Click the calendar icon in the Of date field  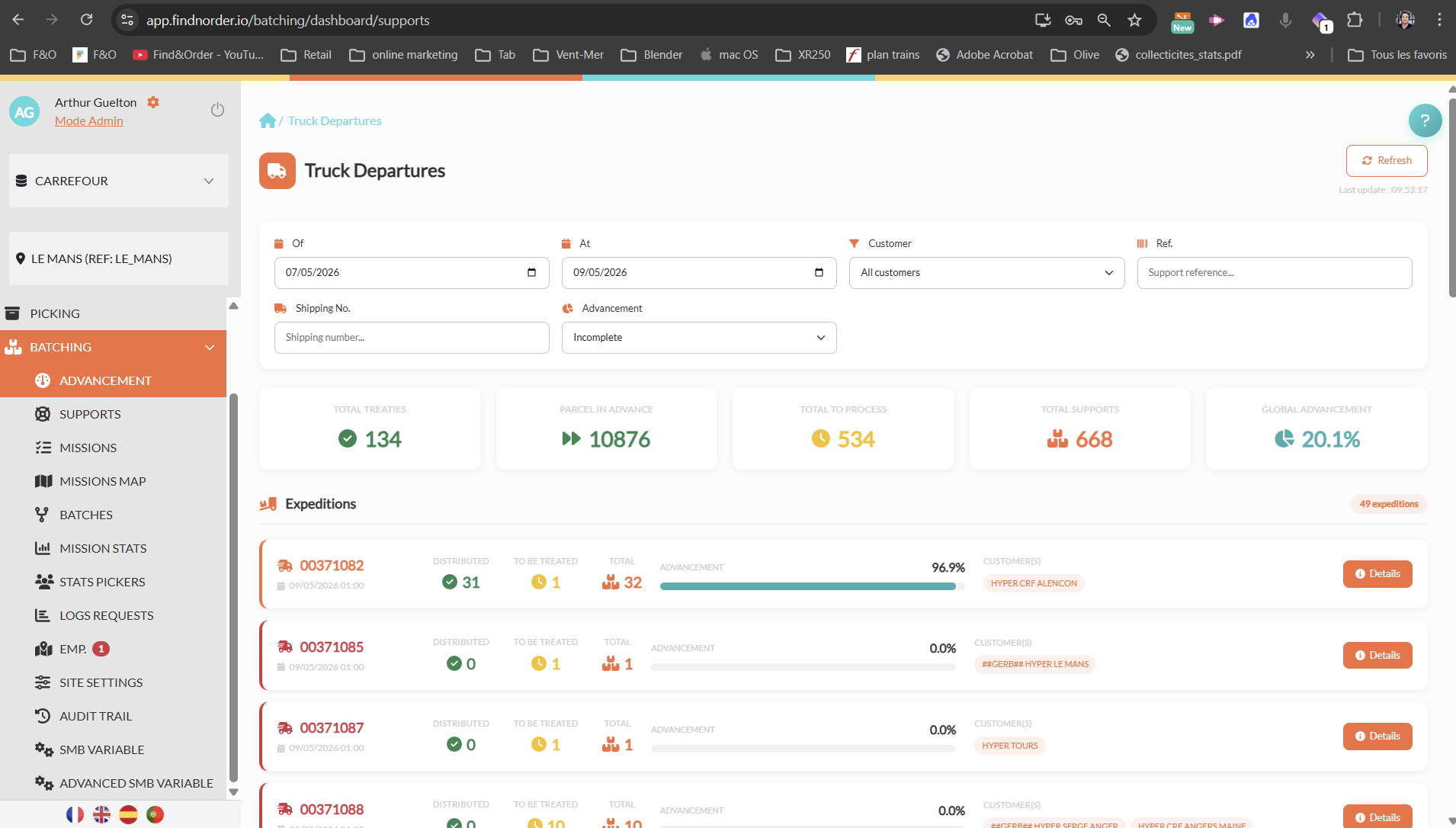[x=531, y=272]
